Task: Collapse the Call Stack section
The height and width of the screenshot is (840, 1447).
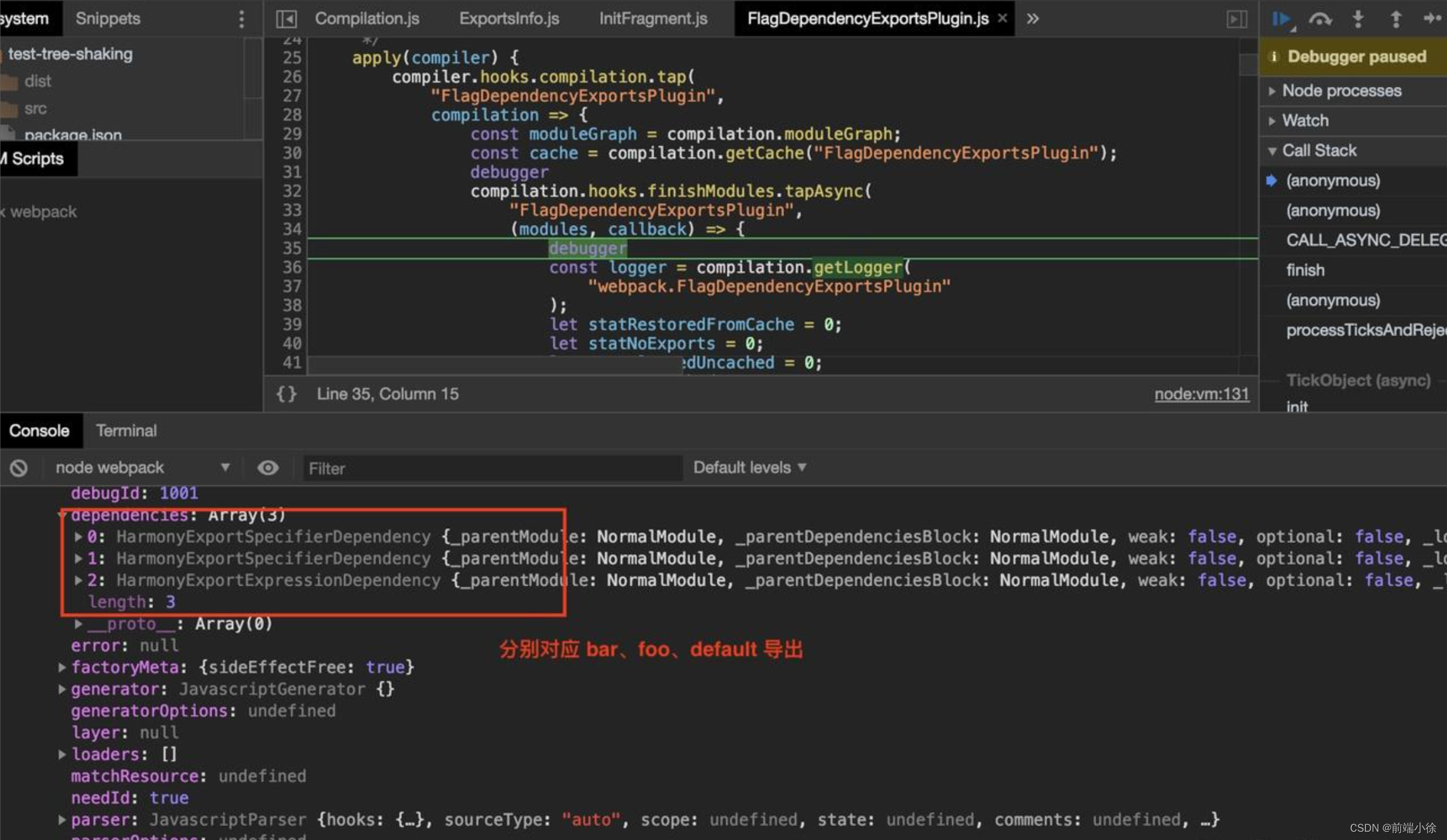Action: (x=1318, y=151)
